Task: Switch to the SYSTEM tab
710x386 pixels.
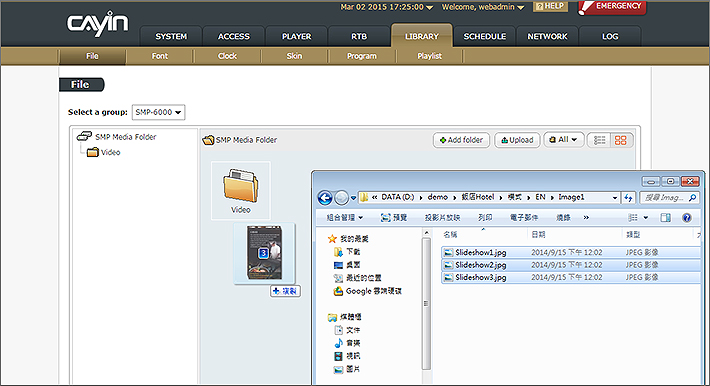Action: coord(171,36)
